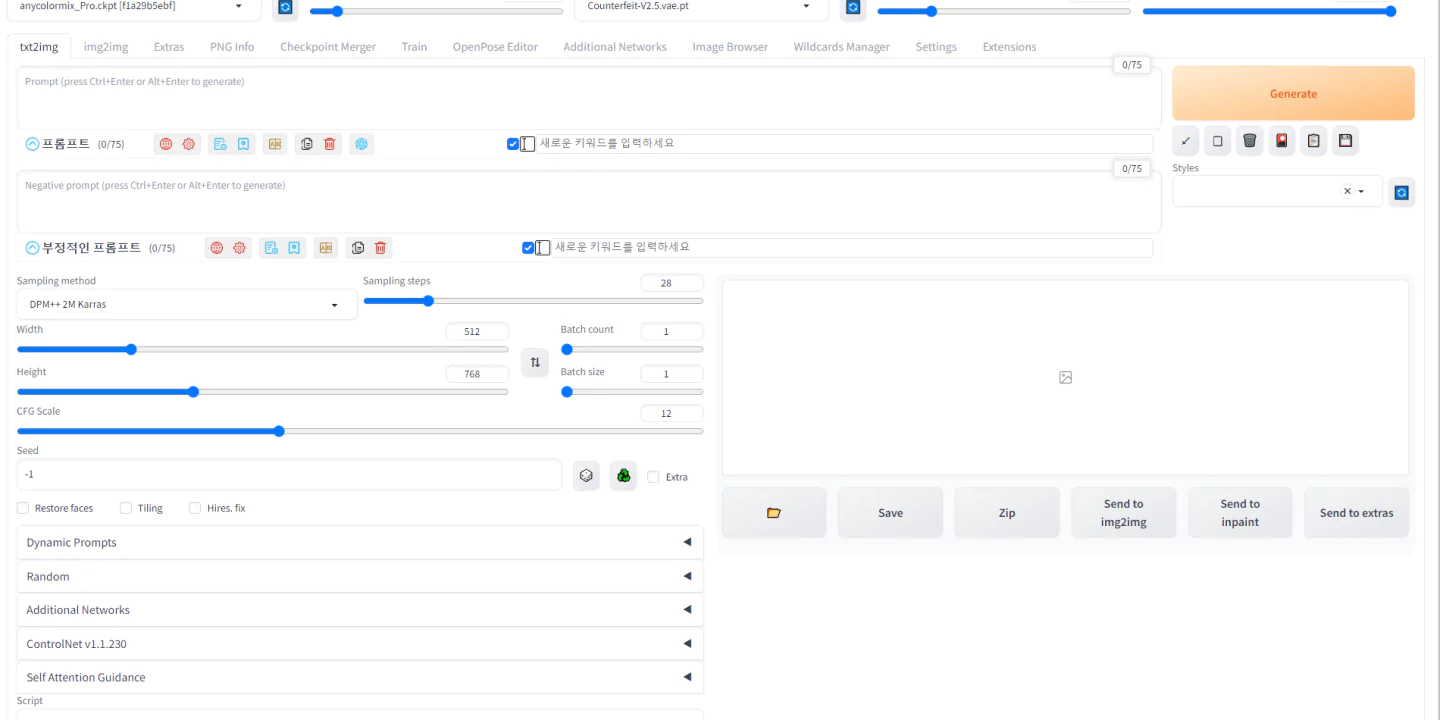
Task: Expand the Dynamic Prompts section
Action: [360, 542]
